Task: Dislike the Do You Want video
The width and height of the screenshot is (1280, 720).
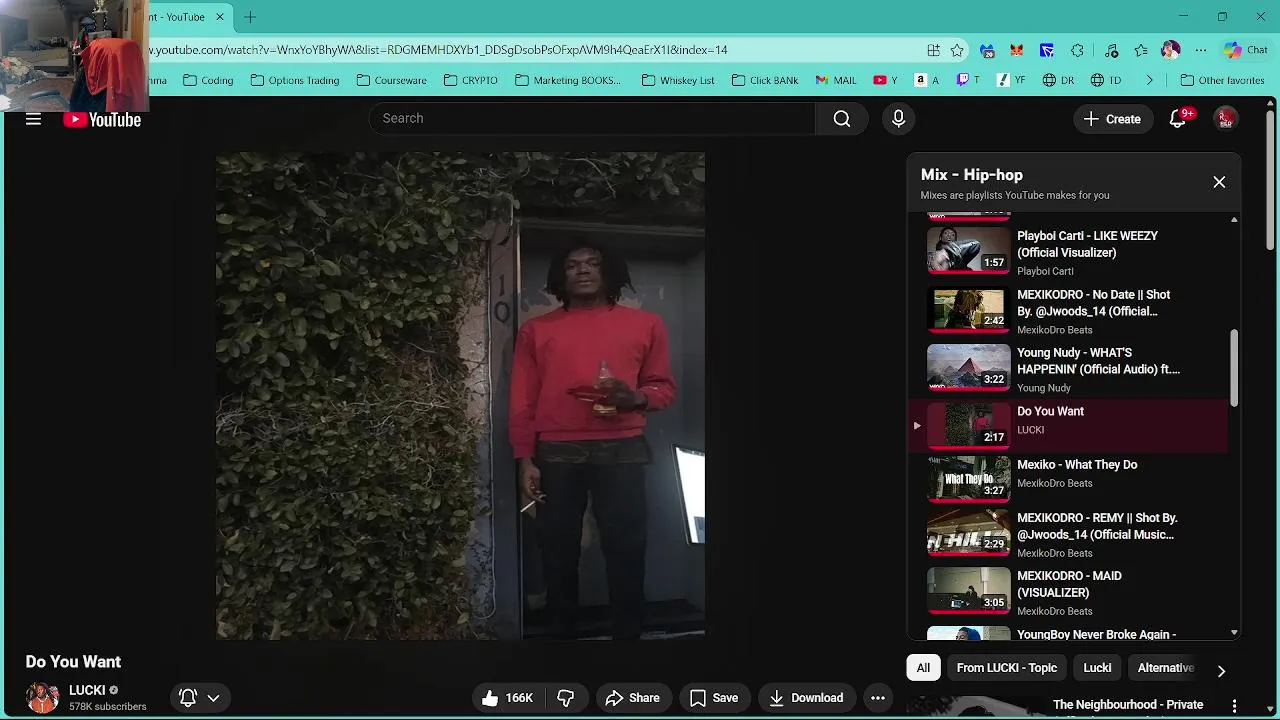Action: click(x=566, y=698)
